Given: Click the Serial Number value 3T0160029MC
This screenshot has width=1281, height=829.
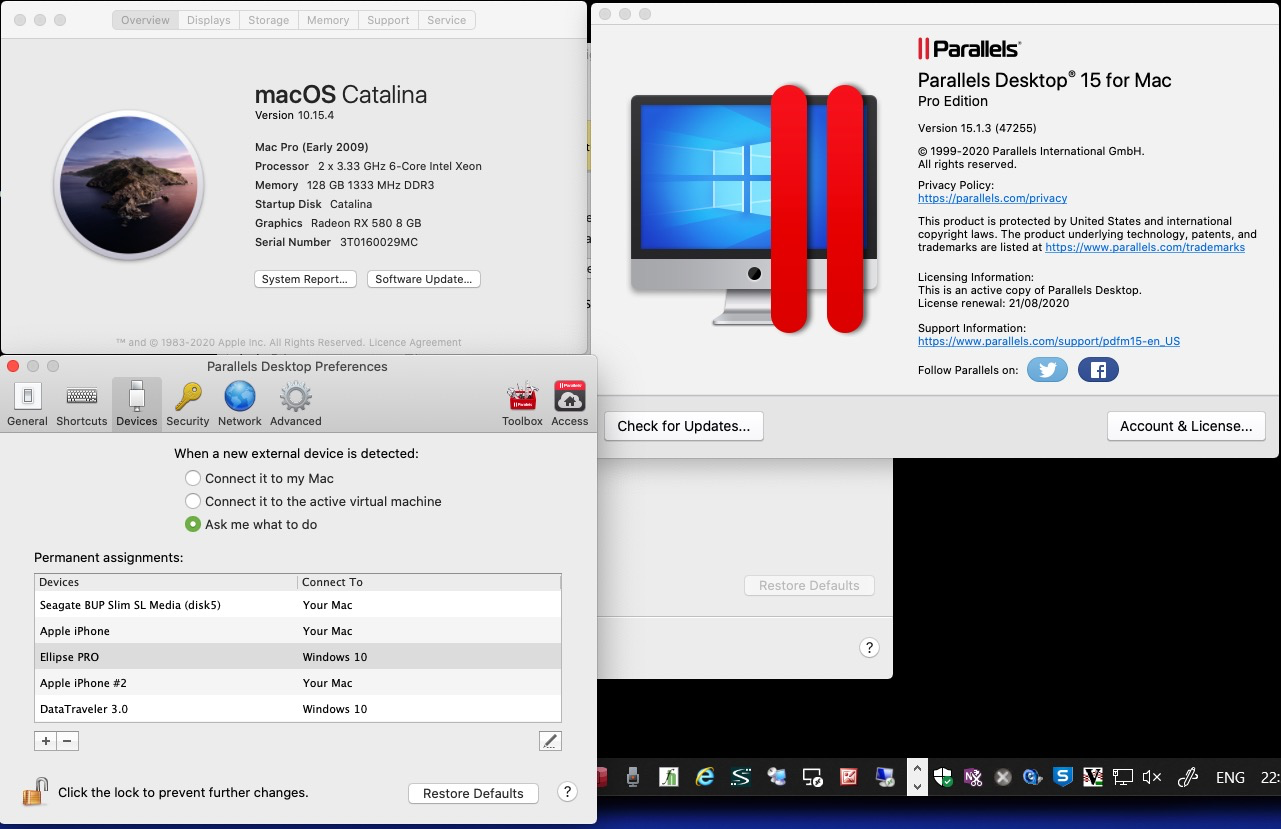Looking at the screenshot, I should 379,242.
